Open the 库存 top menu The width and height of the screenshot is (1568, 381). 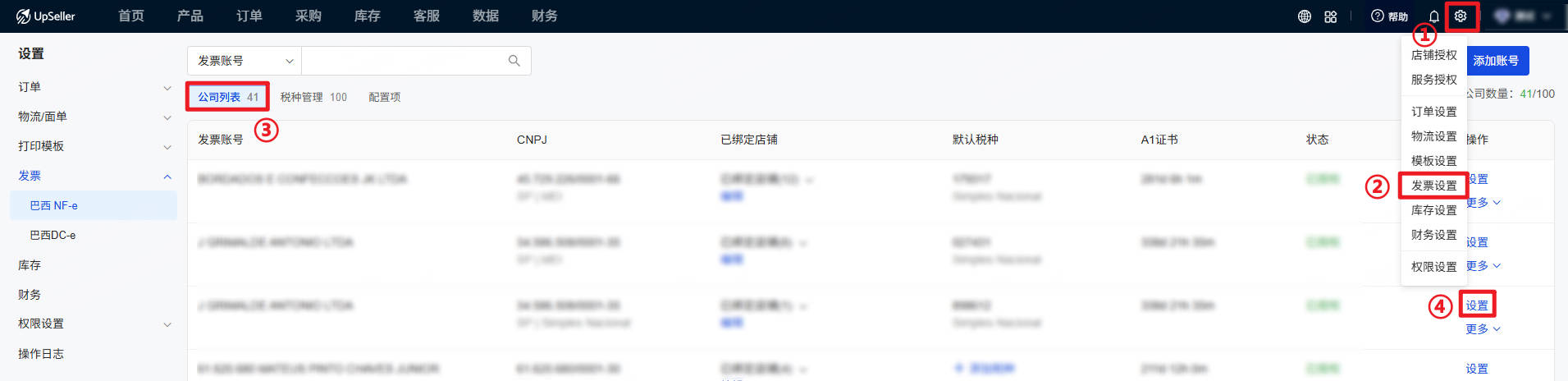pos(368,16)
